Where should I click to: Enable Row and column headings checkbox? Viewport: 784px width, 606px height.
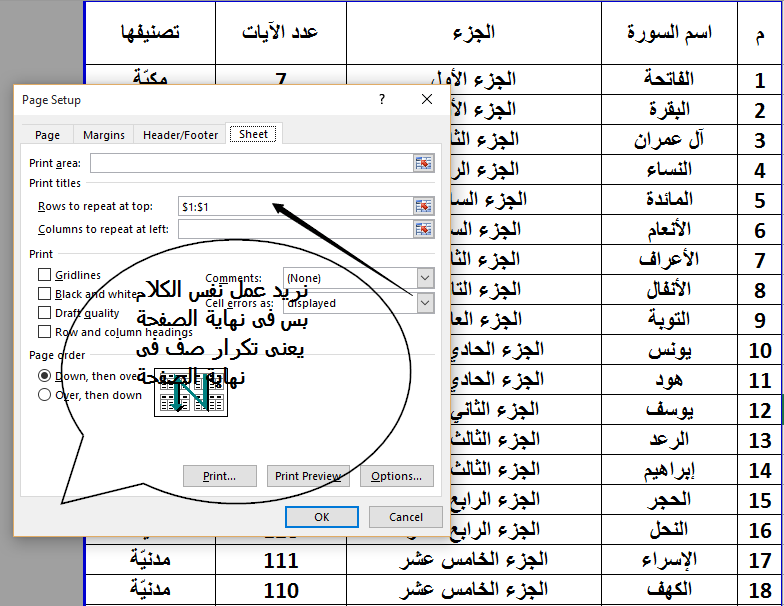(44, 332)
